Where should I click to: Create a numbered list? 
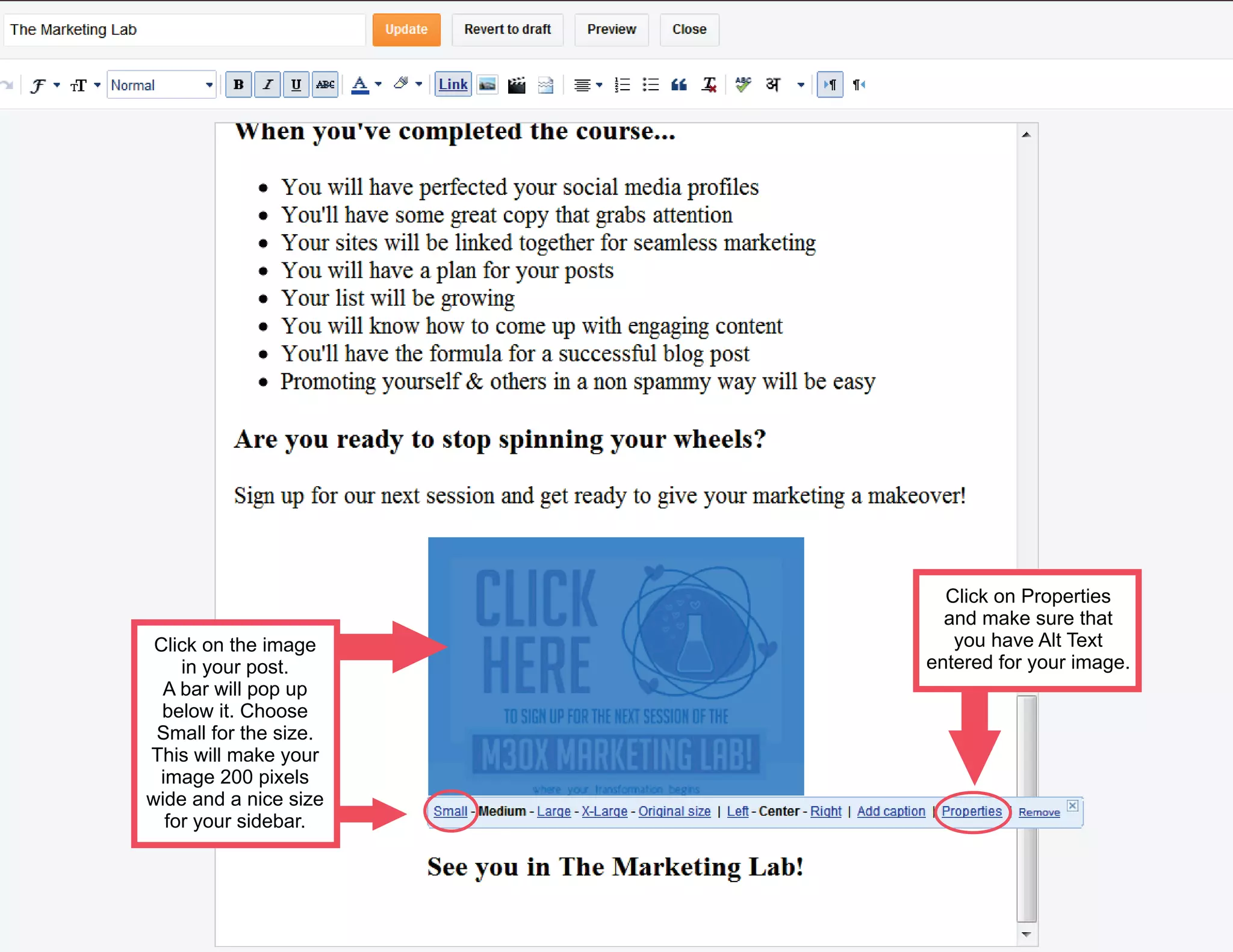pos(622,85)
